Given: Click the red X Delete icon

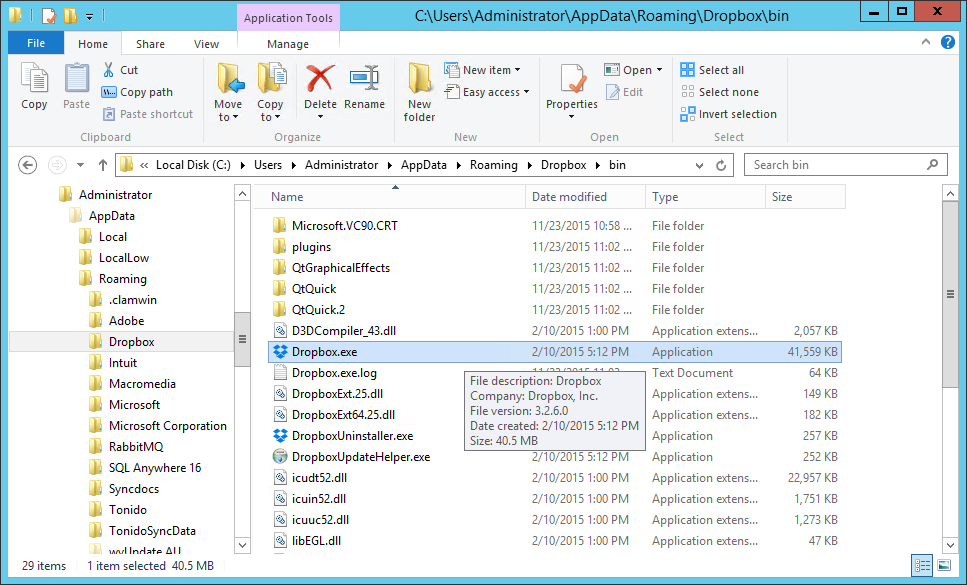Looking at the screenshot, I should tap(320, 79).
